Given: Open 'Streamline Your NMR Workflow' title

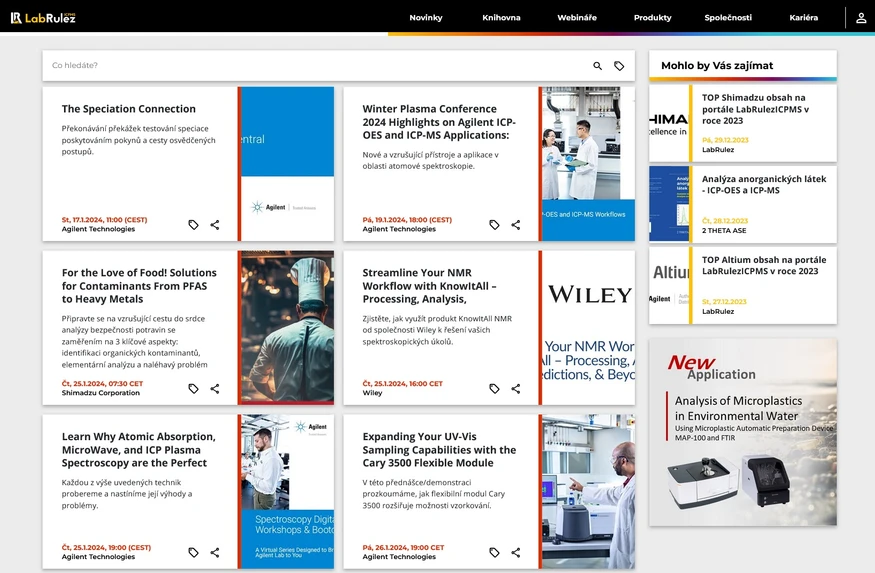Looking at the screenshot, I should 429,286.
